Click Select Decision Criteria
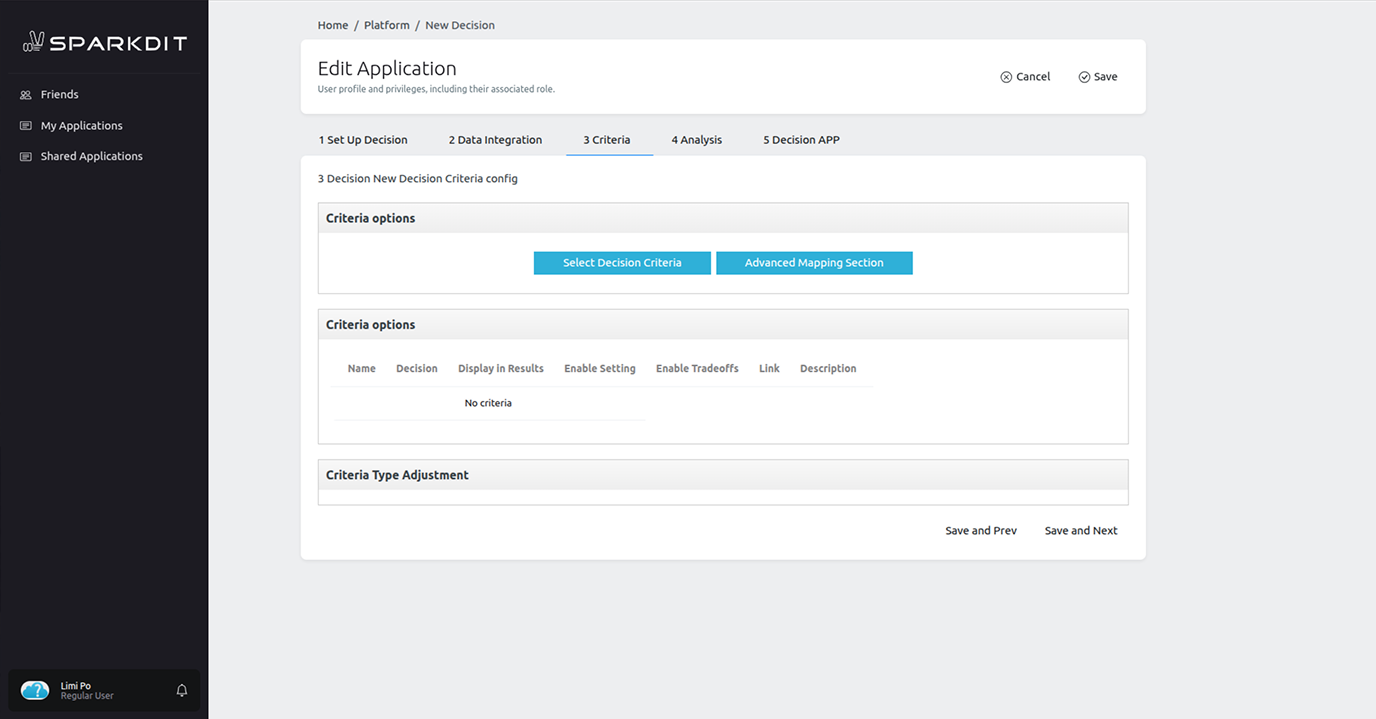1376x719 pixels. tap(622, 262)
